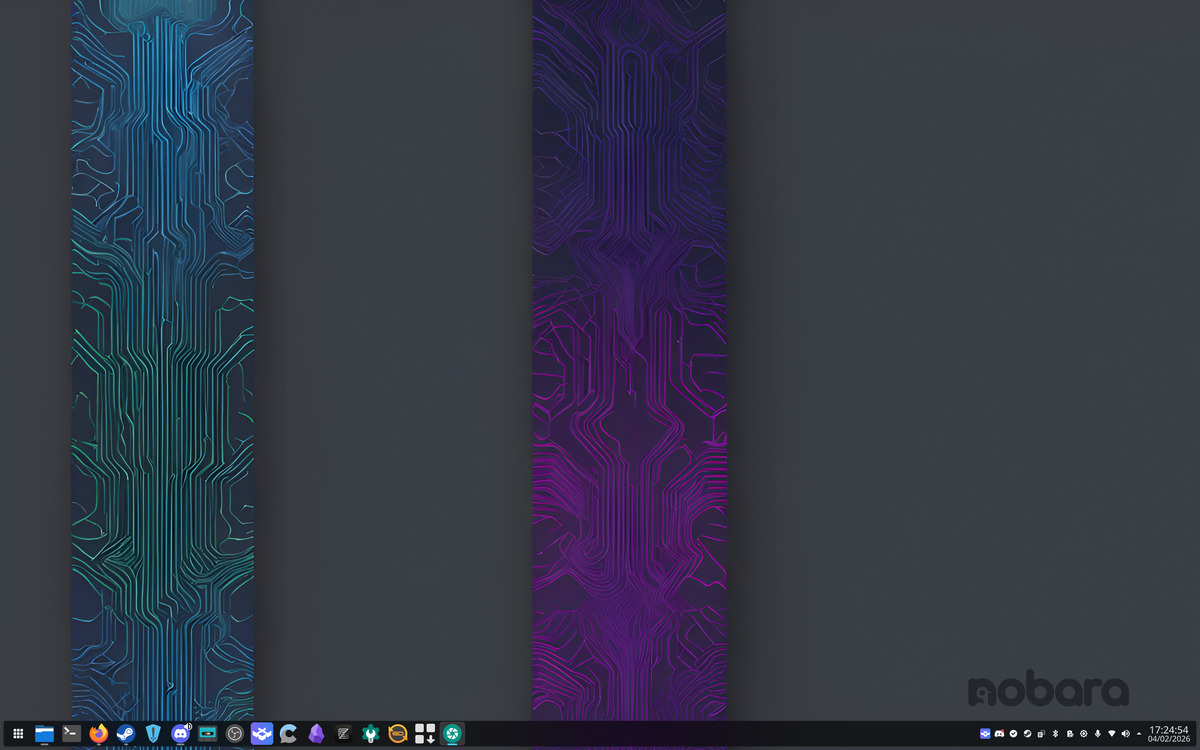
Task: Open the application launcher grid menu
Action: point(18,733)
